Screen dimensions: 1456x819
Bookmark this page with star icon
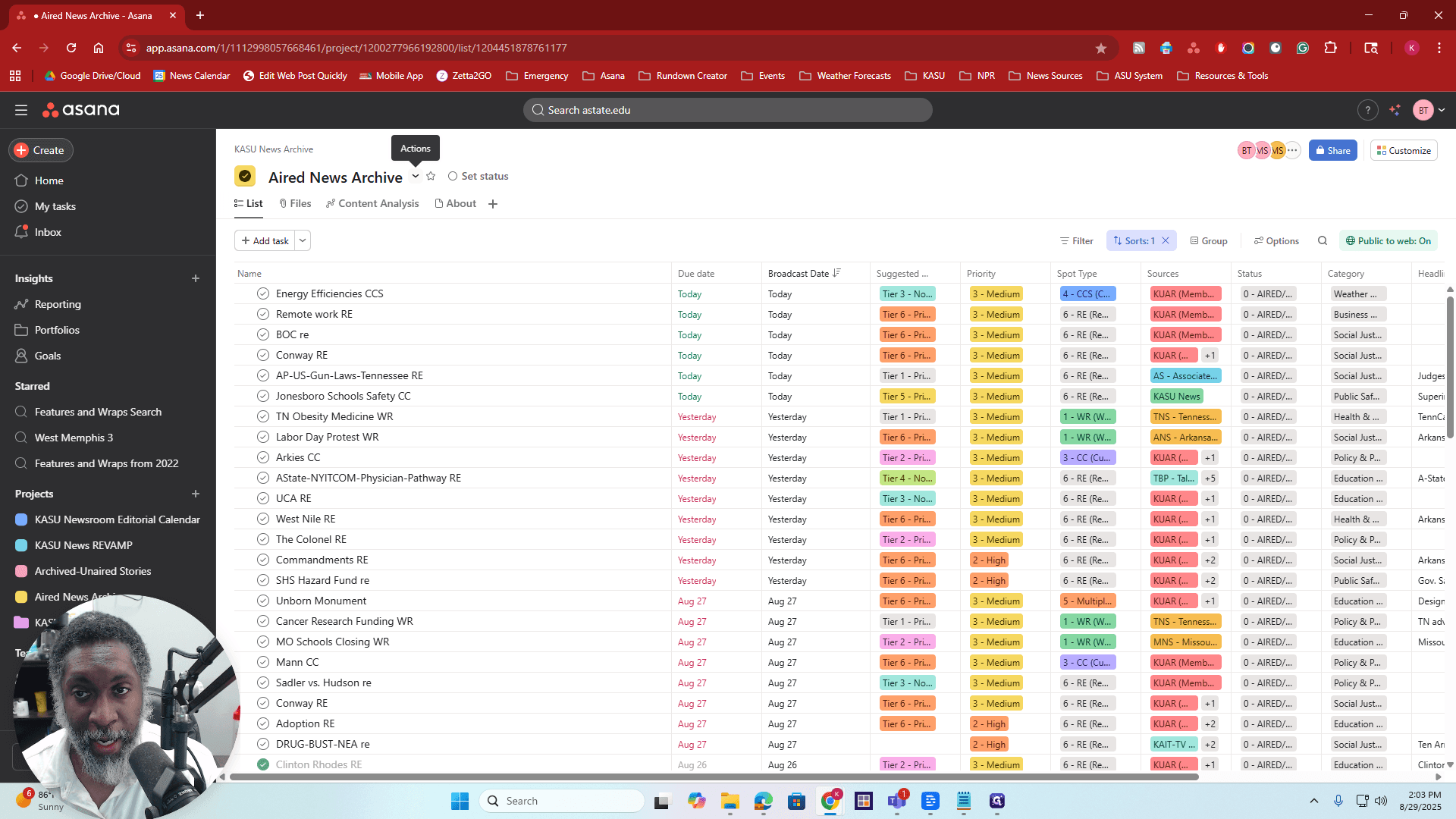1101,48
